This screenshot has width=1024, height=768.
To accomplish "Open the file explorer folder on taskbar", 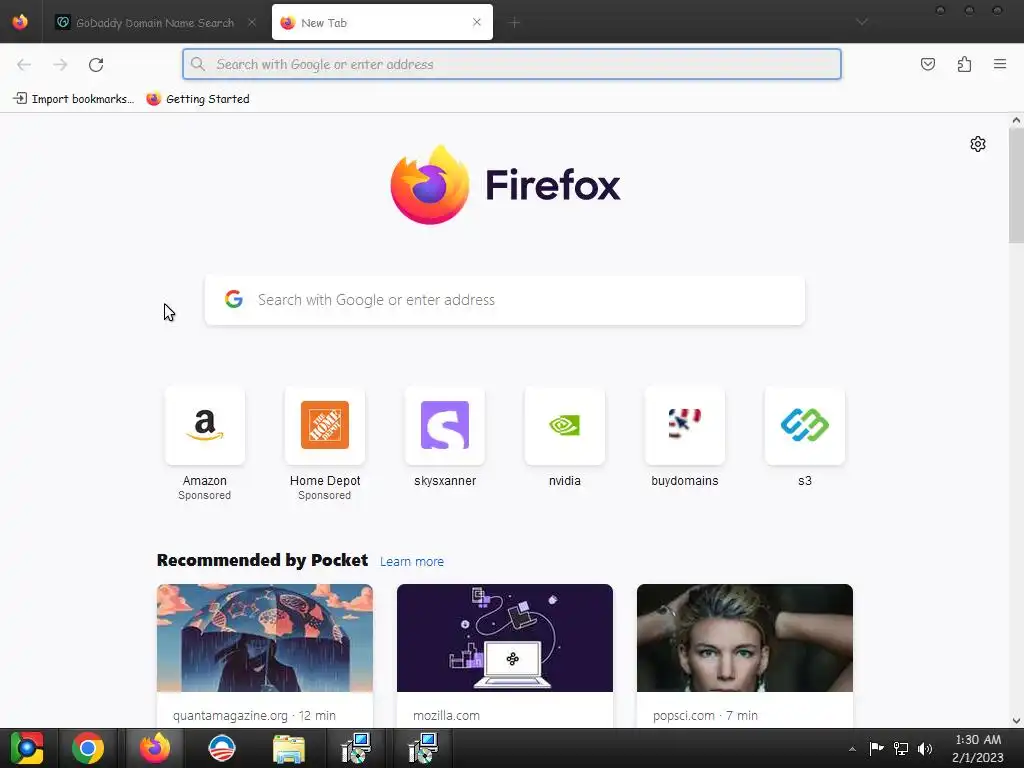I will tap(289, 748).
